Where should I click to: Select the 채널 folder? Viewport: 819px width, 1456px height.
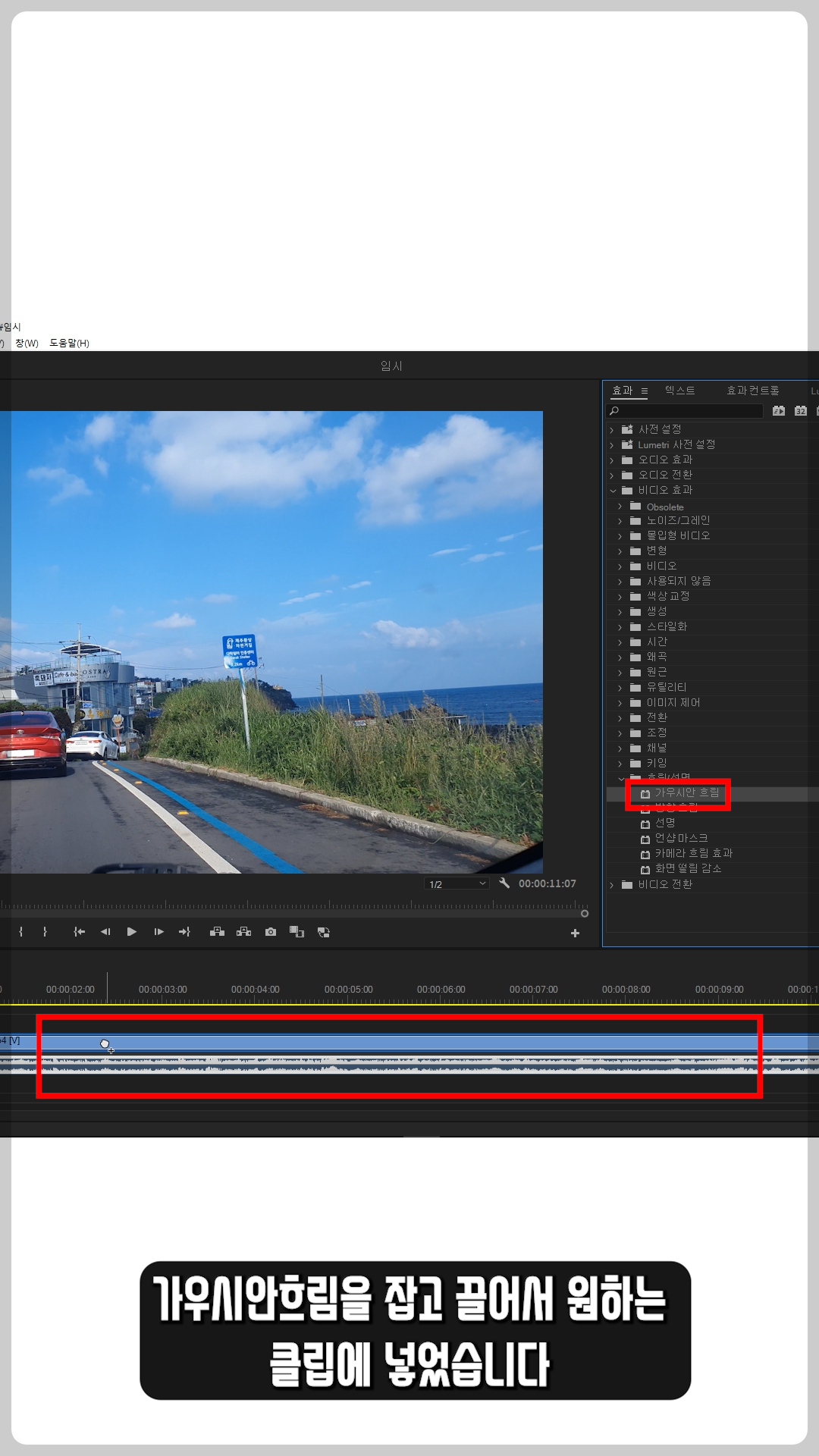[657, 748]
